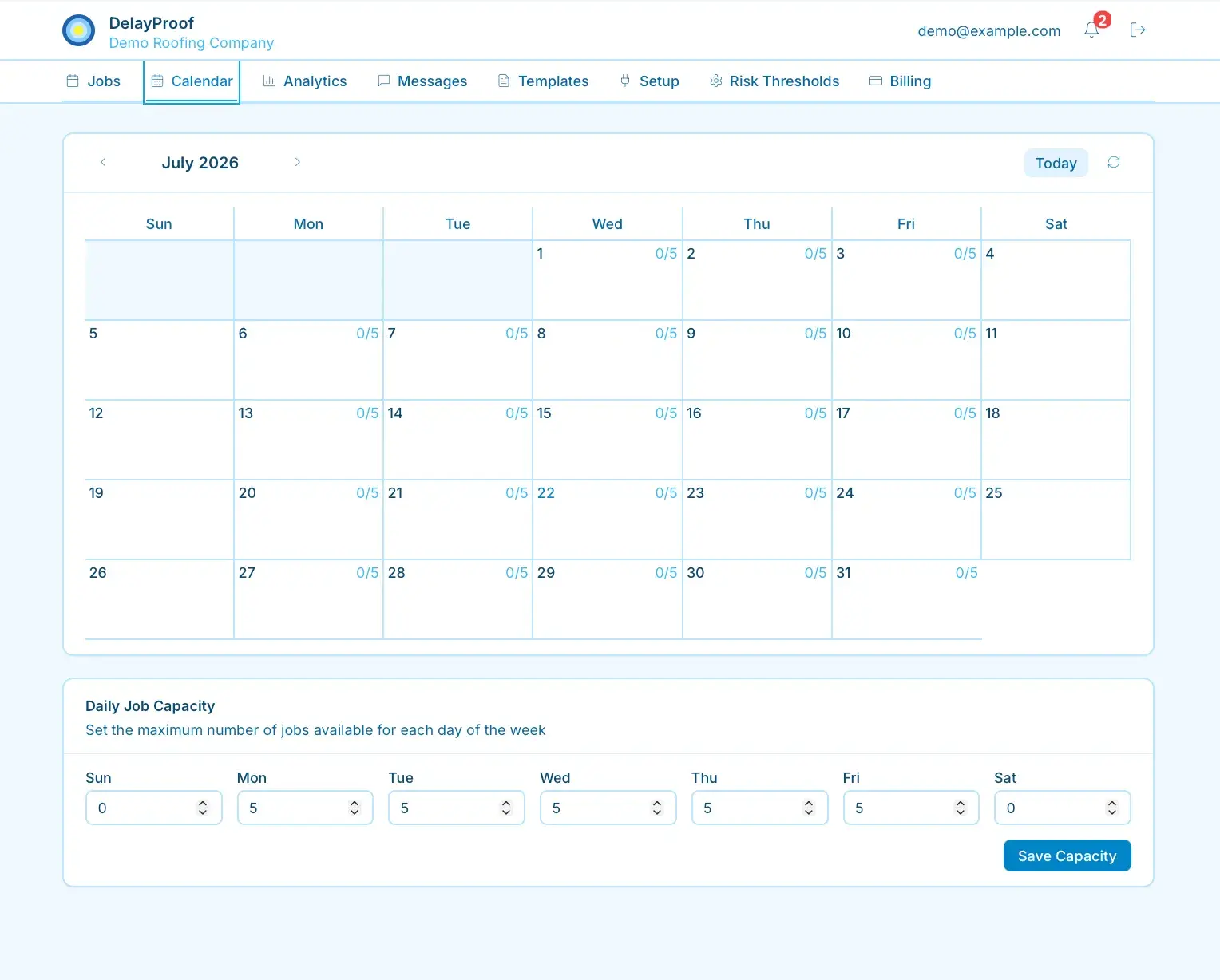Click the 0/5 capacity on July 16
Image resolution: width=1220 pixels, height=980 pixels.
click(x=815, y=413)
